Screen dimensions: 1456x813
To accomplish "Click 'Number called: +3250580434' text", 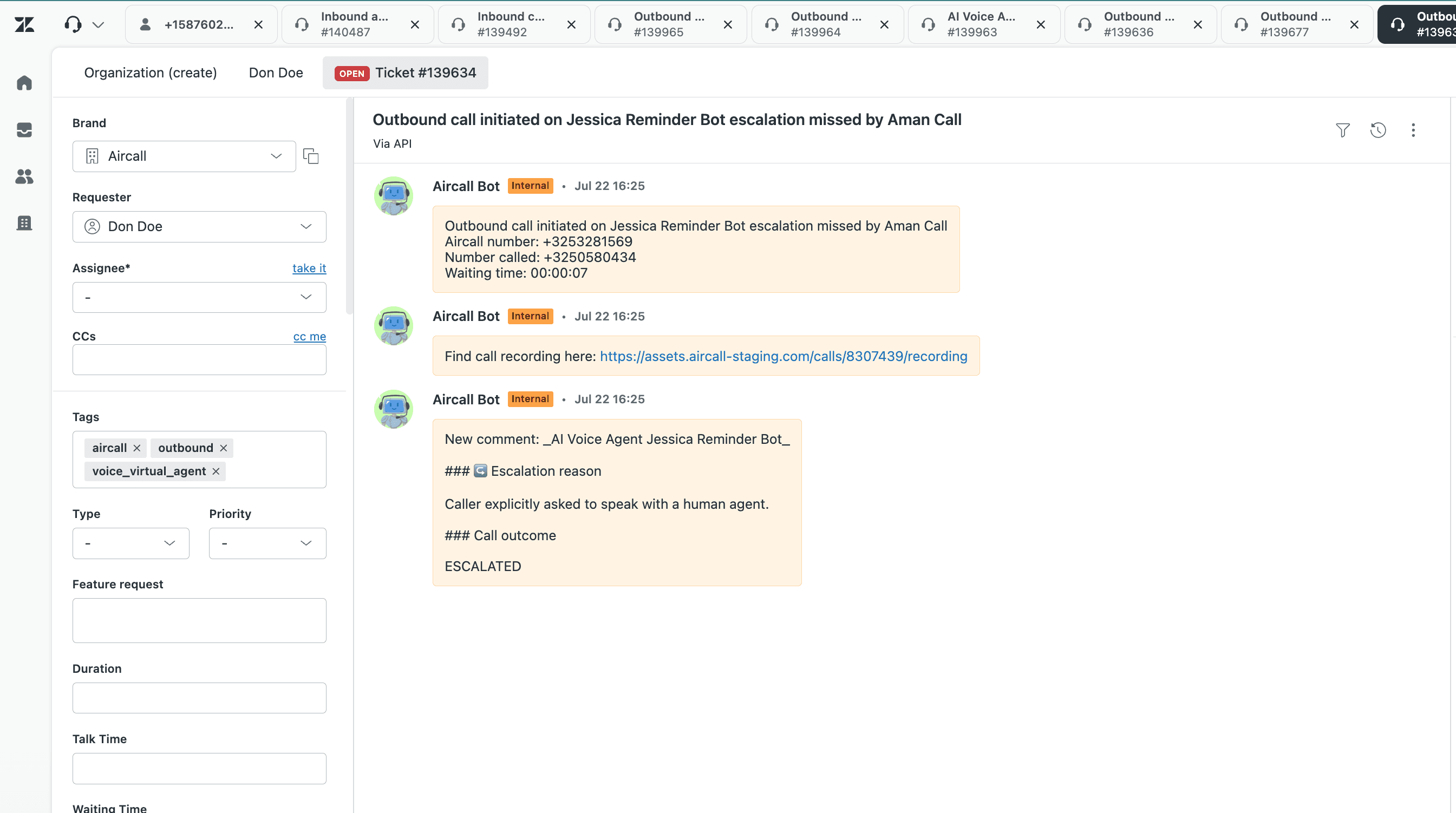I will [540, 258].
